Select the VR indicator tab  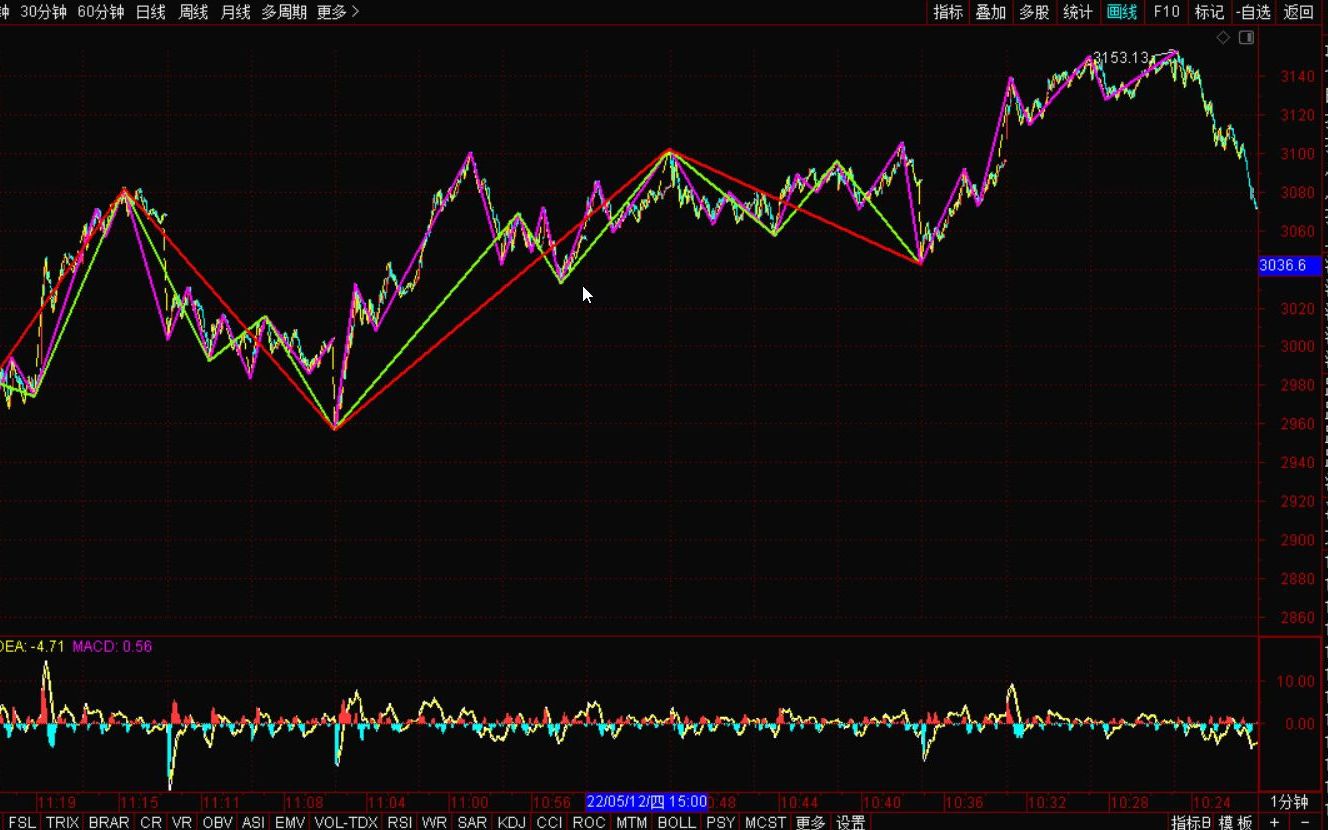[182, 822]
